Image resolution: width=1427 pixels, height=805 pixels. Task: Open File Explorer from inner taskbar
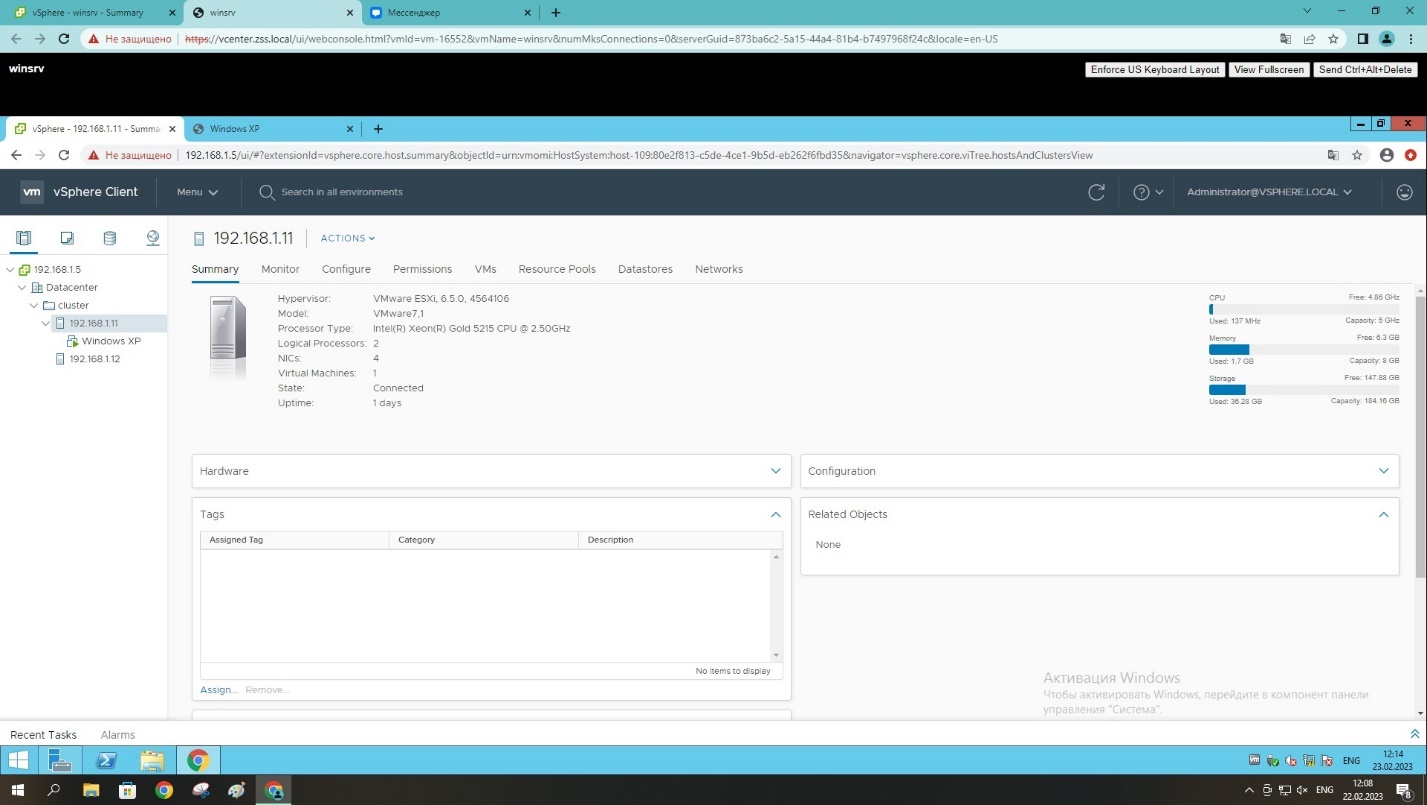(x=152, y=761)
